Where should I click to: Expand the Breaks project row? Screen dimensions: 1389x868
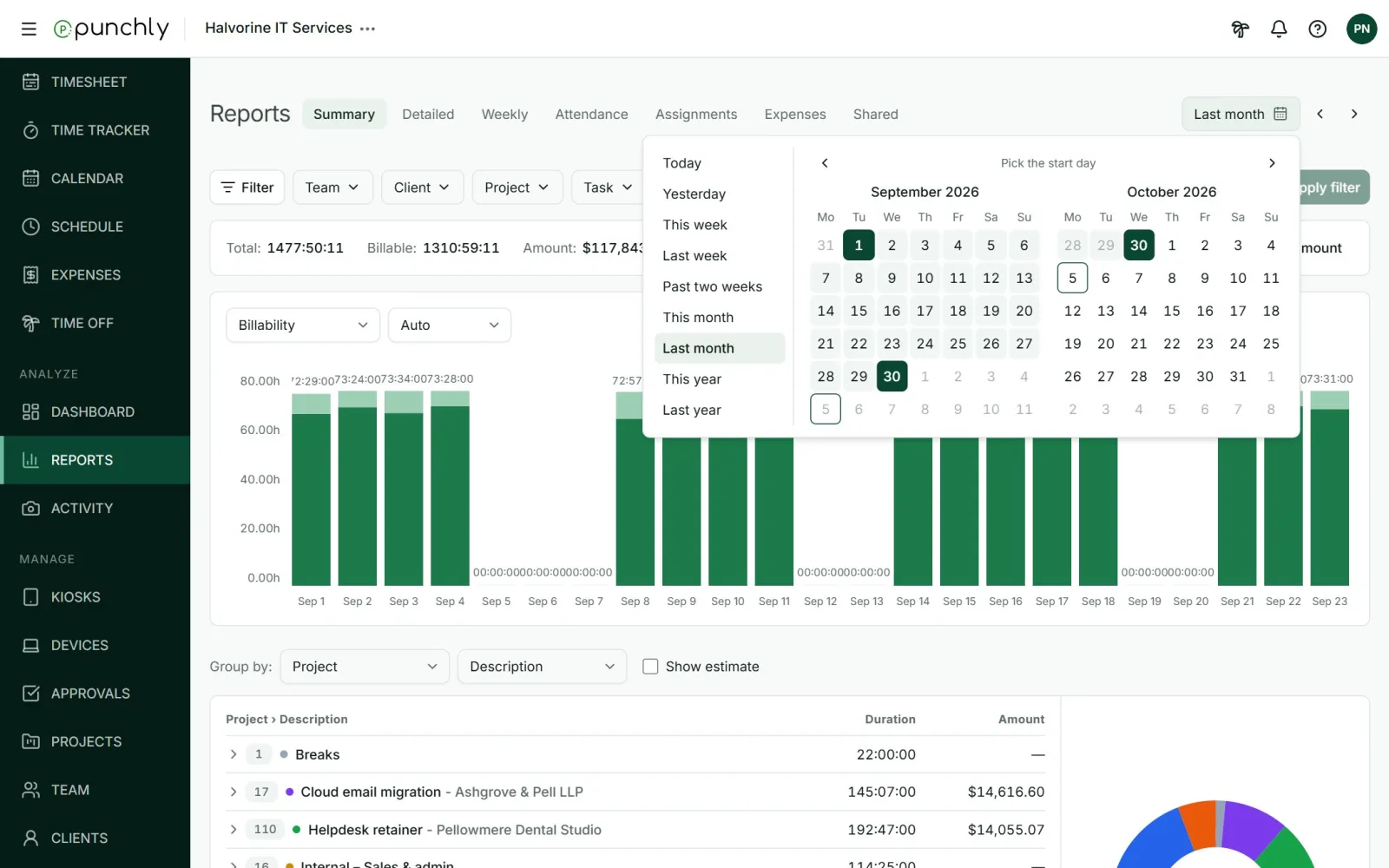pyautogui.click(x=233, y=754)
